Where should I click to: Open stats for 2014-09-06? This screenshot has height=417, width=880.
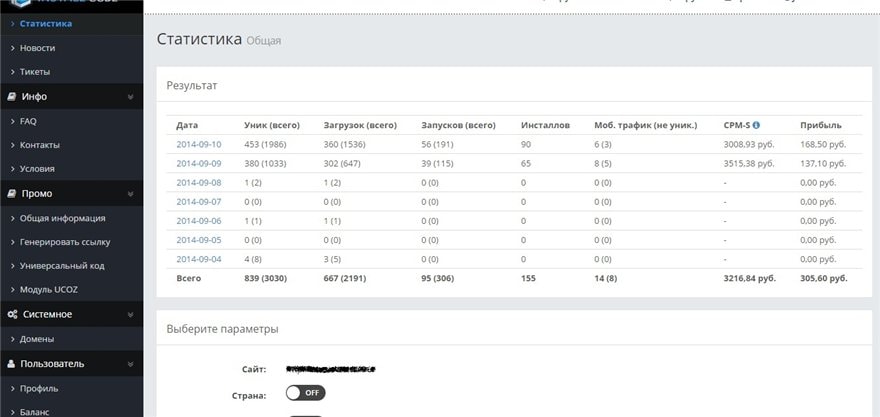[199, 221]
